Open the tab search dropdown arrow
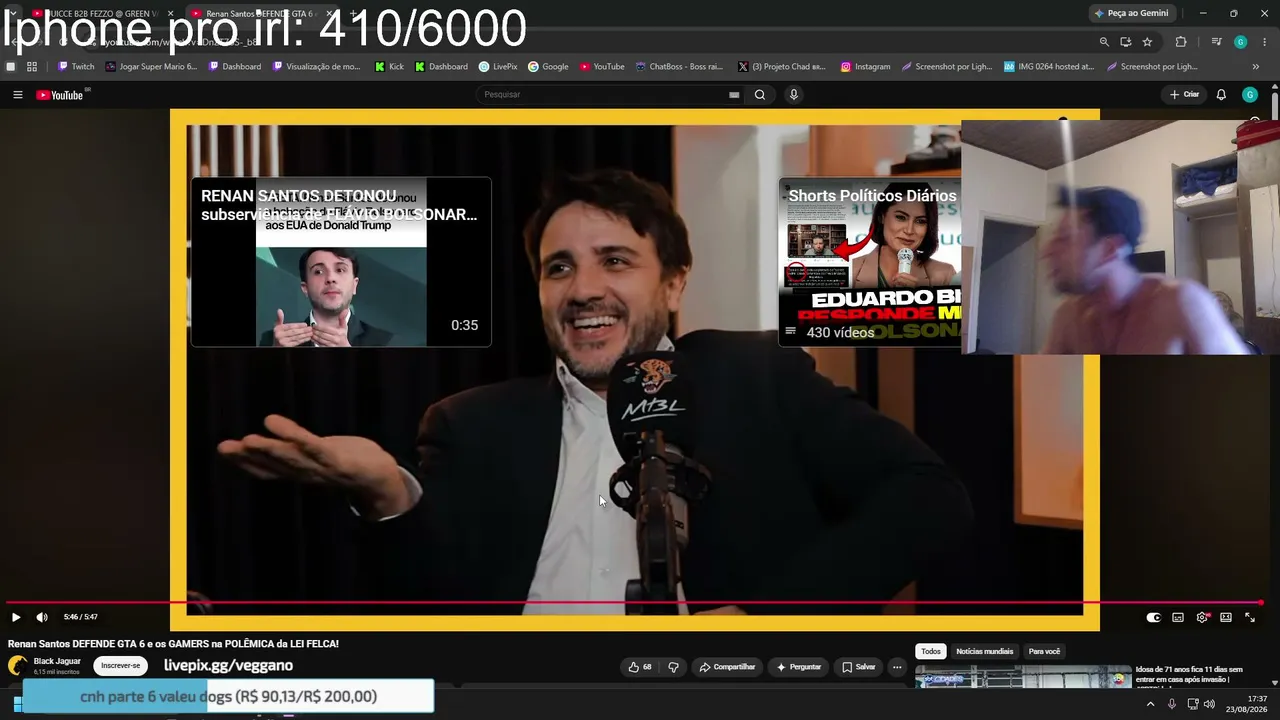This screenshot has height=720, width=1280. pyautogui.click(x=11, y=13)
